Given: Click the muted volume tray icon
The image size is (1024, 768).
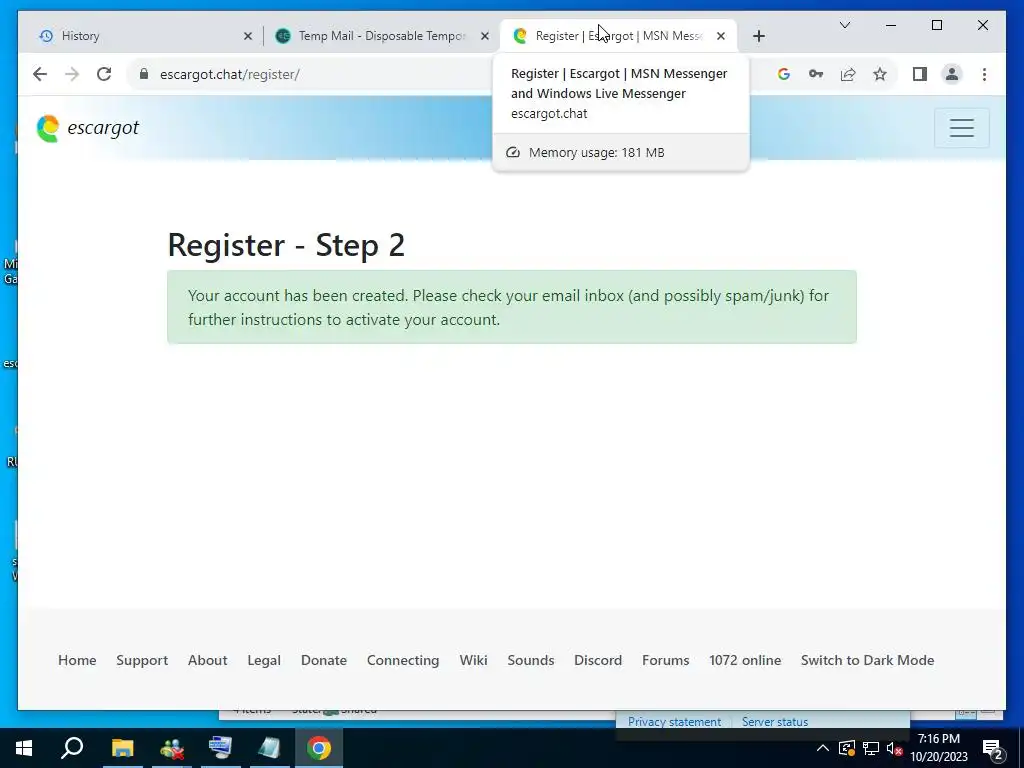Looking at the screenshot, I should pyautogui.click(x=893, y=748).
